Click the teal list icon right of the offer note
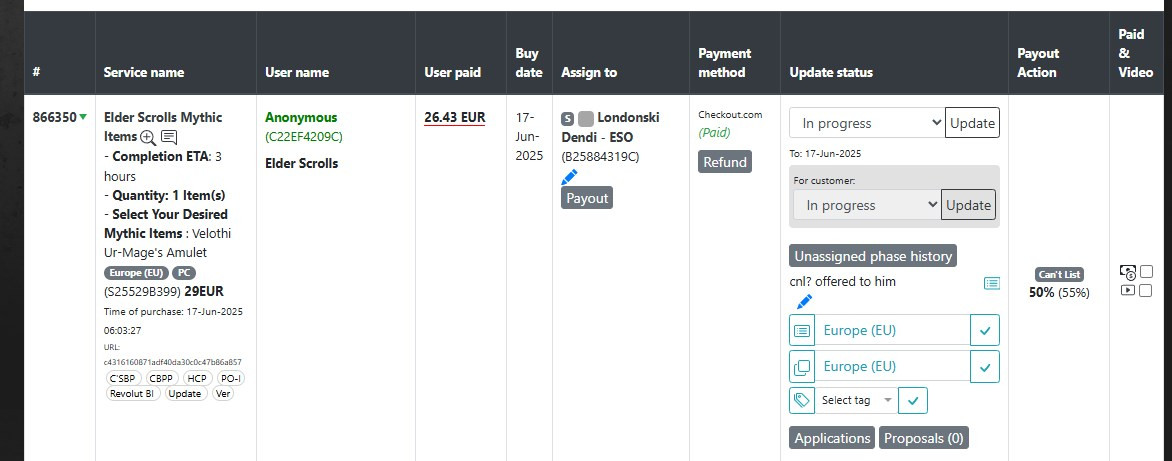The height and width of the screenshot is (461, 1172). click(991, 283)
